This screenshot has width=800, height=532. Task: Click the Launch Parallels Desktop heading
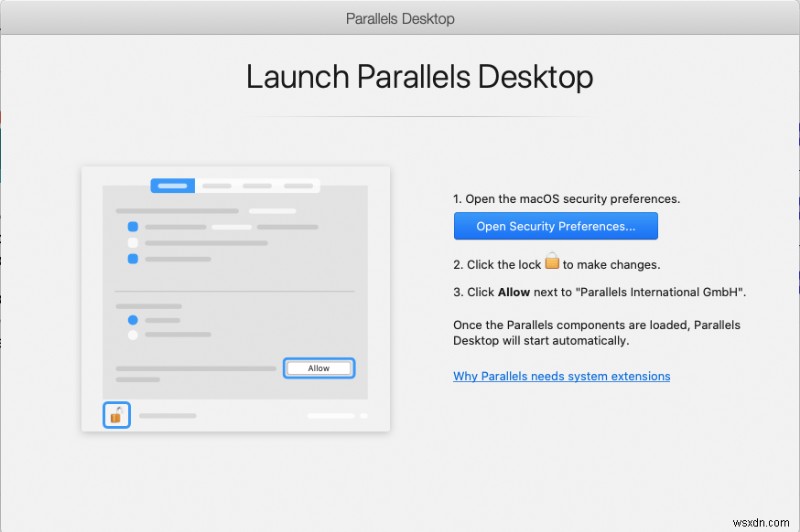419,77
